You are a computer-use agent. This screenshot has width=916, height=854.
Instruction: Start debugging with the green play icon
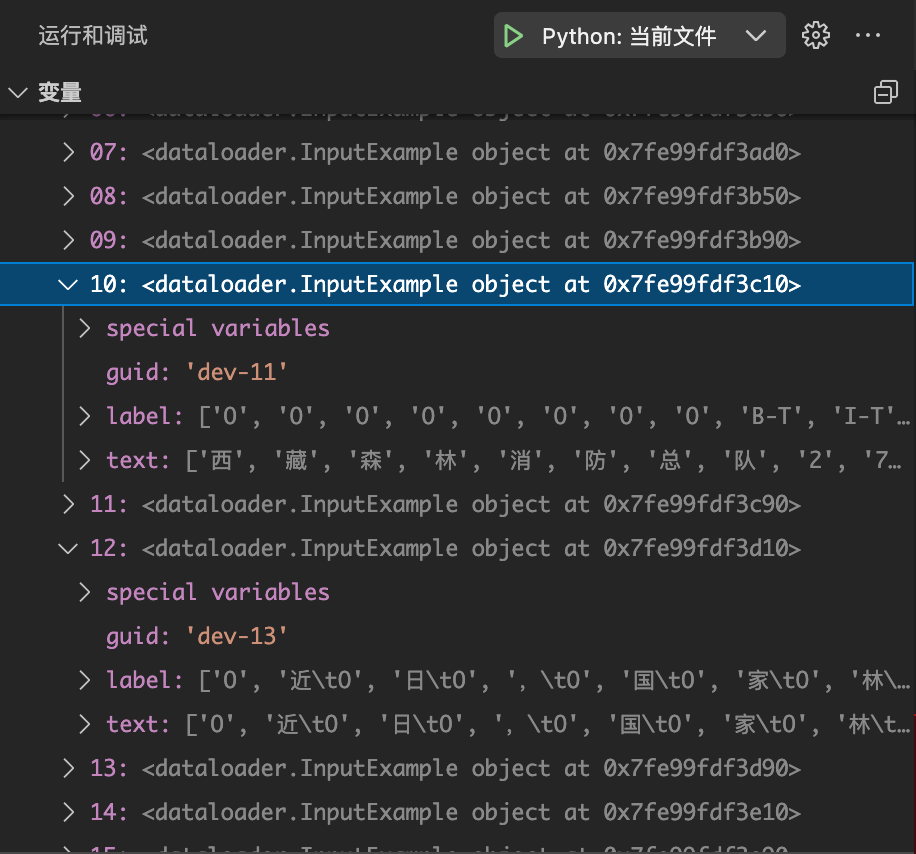(x=513, y=36)
